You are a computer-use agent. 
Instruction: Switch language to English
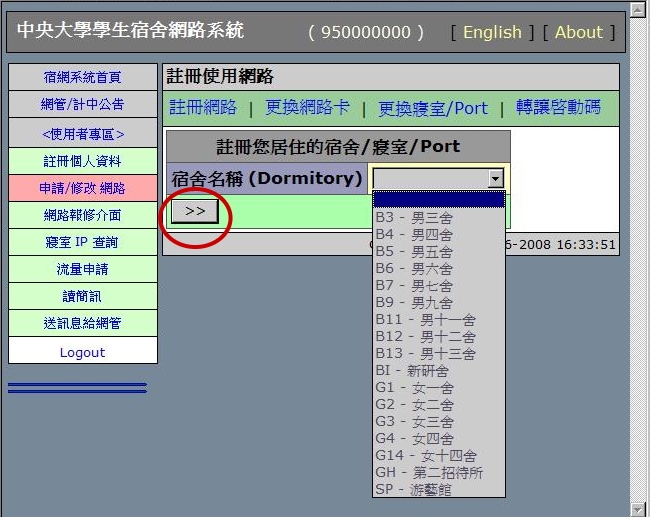pos(492,32)
